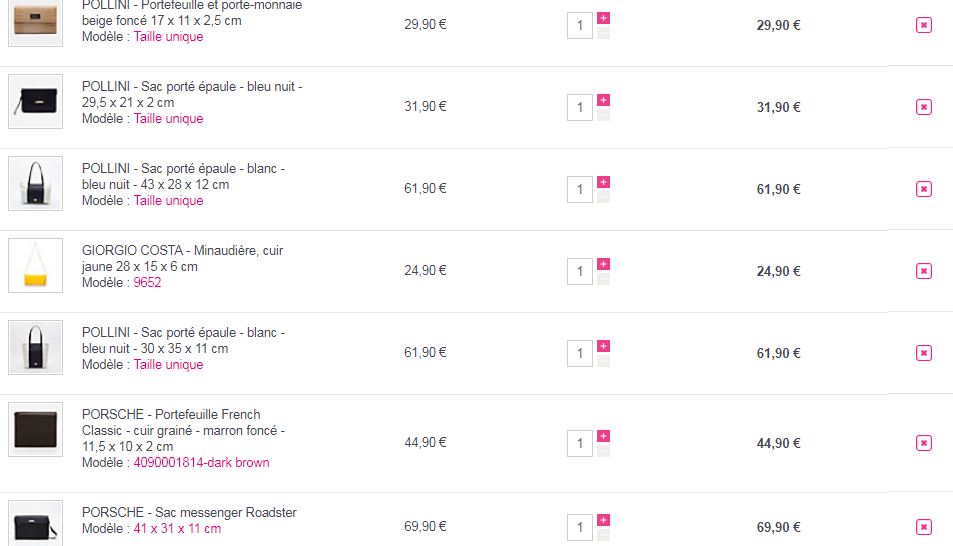Remove the PORSCHE Sac messenger Roadster
The width and height of the screenshot is (953, 546).
923,527
